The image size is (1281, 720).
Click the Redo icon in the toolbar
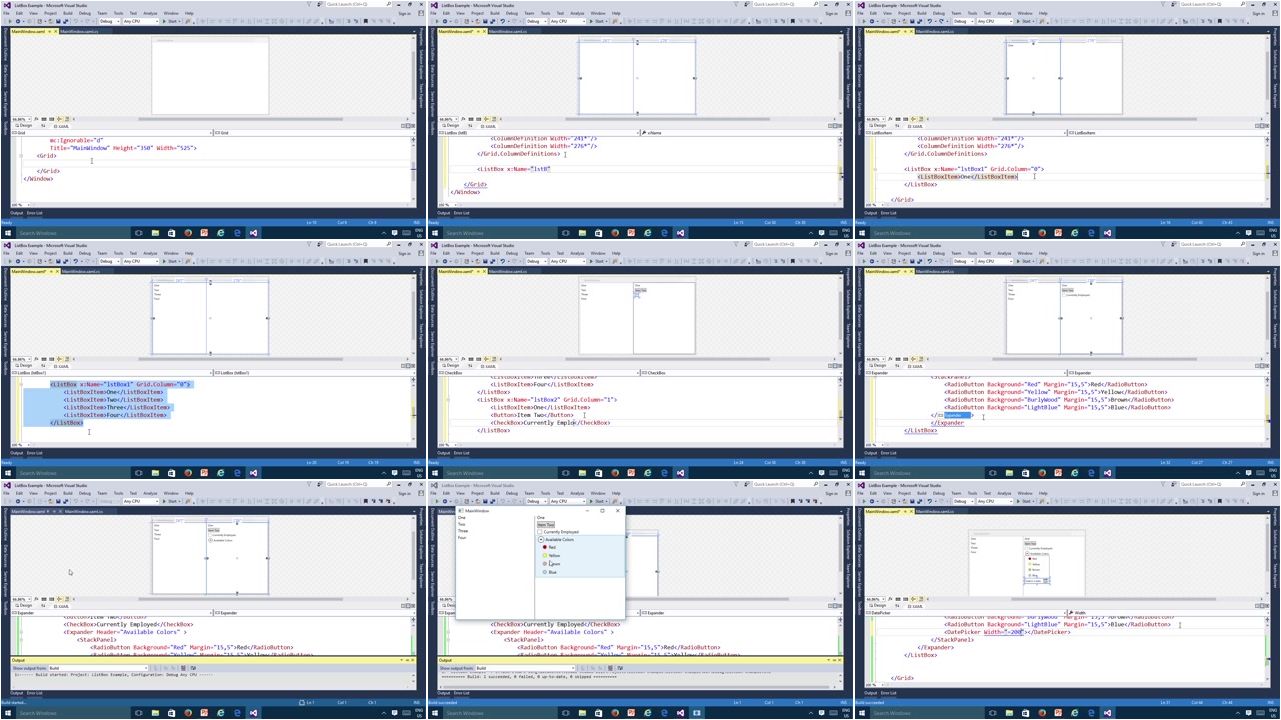coord(86,22)
